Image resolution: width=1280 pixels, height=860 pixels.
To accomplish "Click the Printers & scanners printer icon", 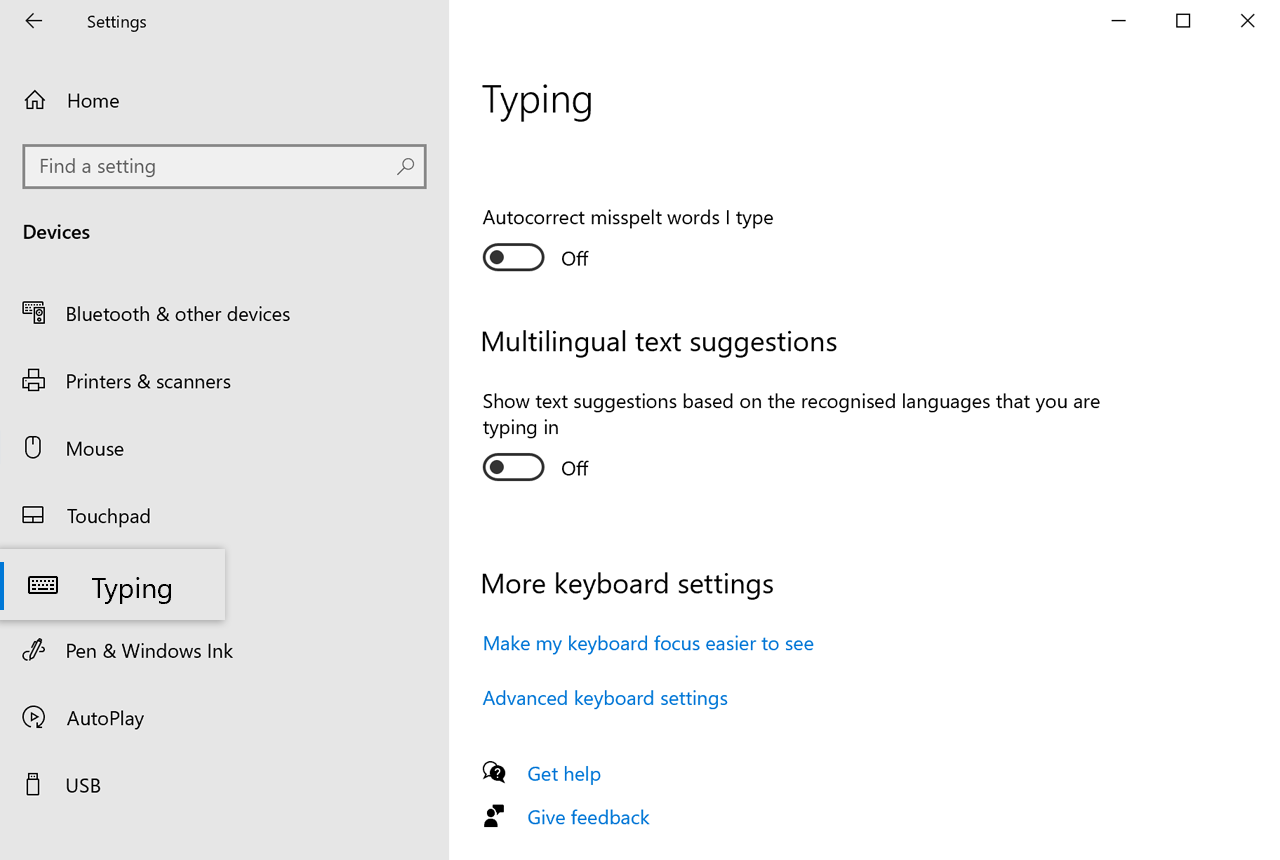I will 34,381.
